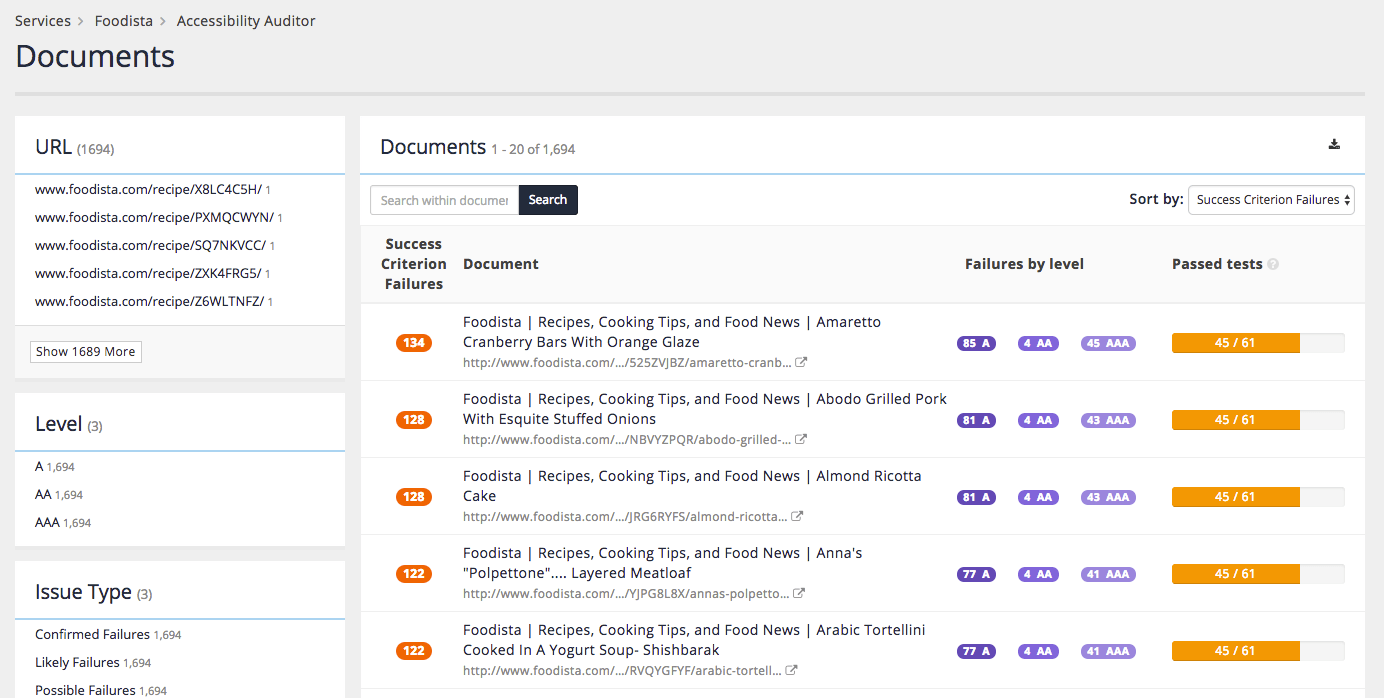Open external link icon for Anna's Polpettone
1384x698 pixels.
[x=799, y=594]
